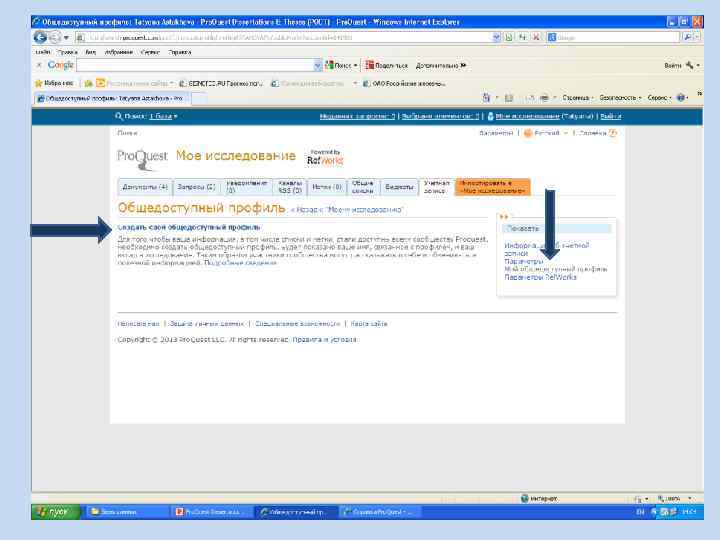Click the Карта сайта footer link
This screenshot has height=540, width=720.
[369, 324]
